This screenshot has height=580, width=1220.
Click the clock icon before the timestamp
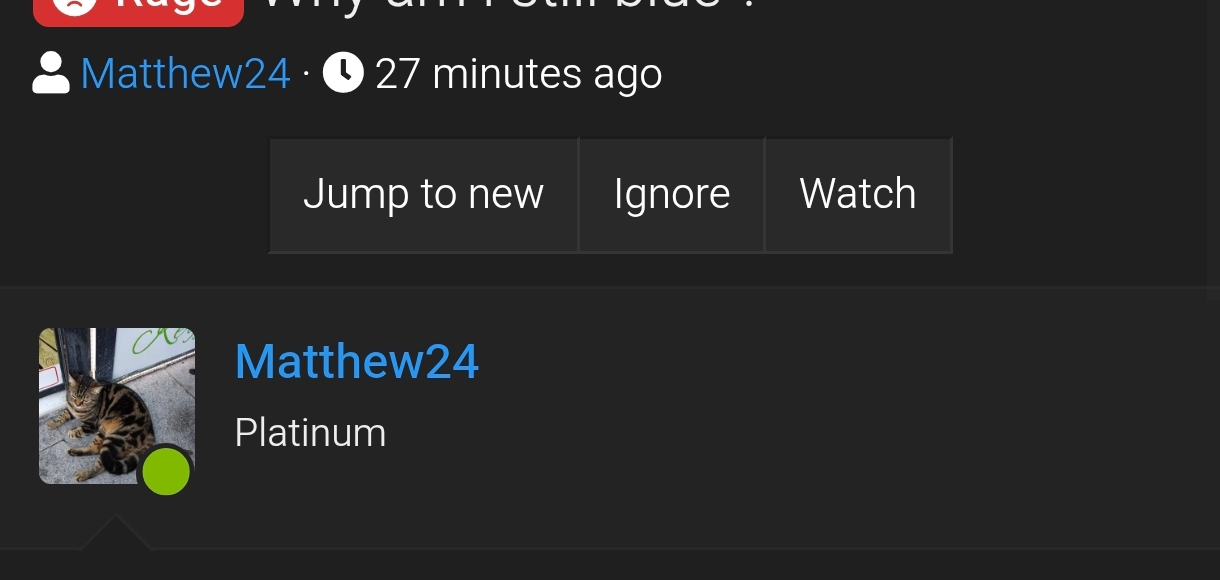(x=343, y=73)
